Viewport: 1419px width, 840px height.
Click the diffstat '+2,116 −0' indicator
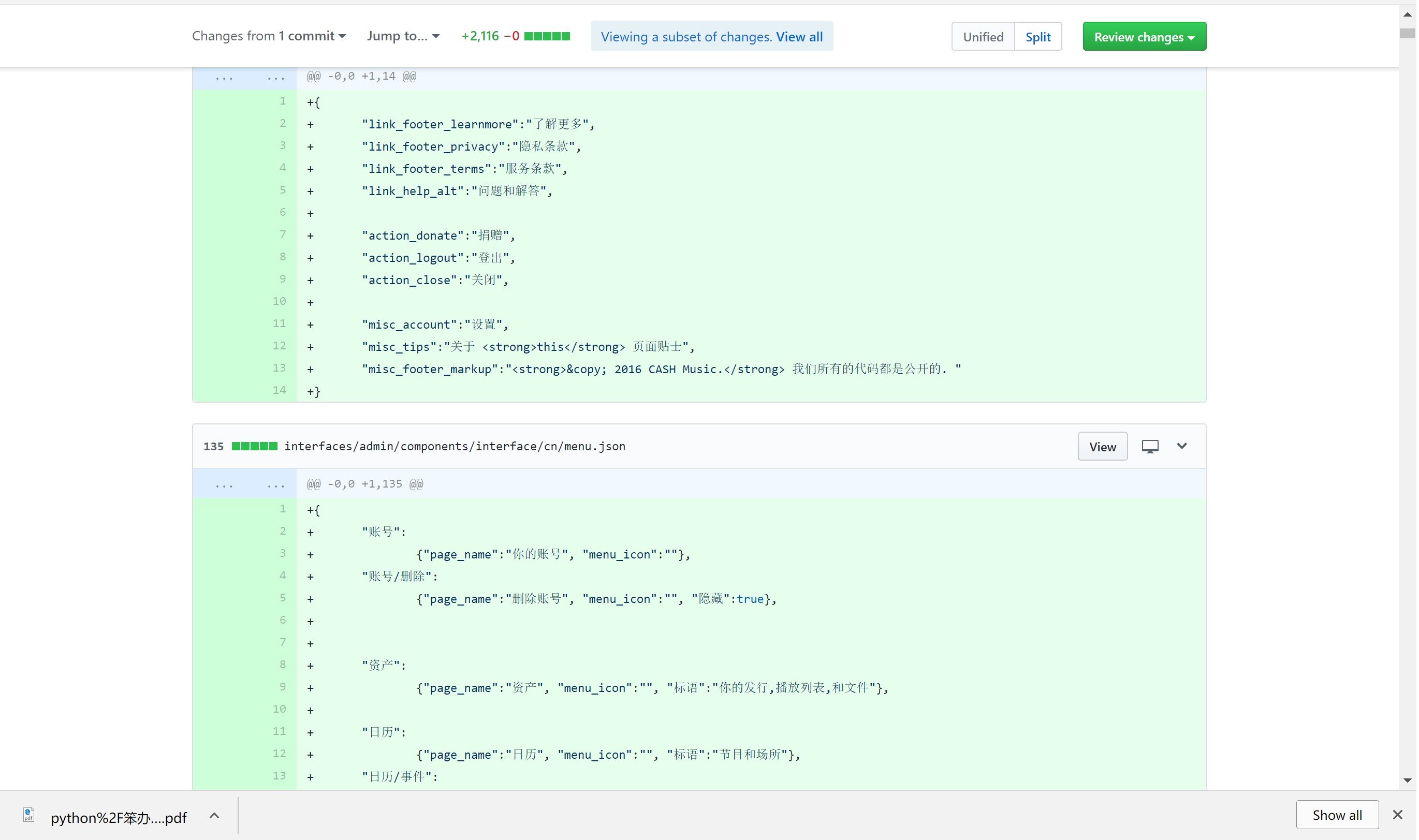click(x=515, y=36)
